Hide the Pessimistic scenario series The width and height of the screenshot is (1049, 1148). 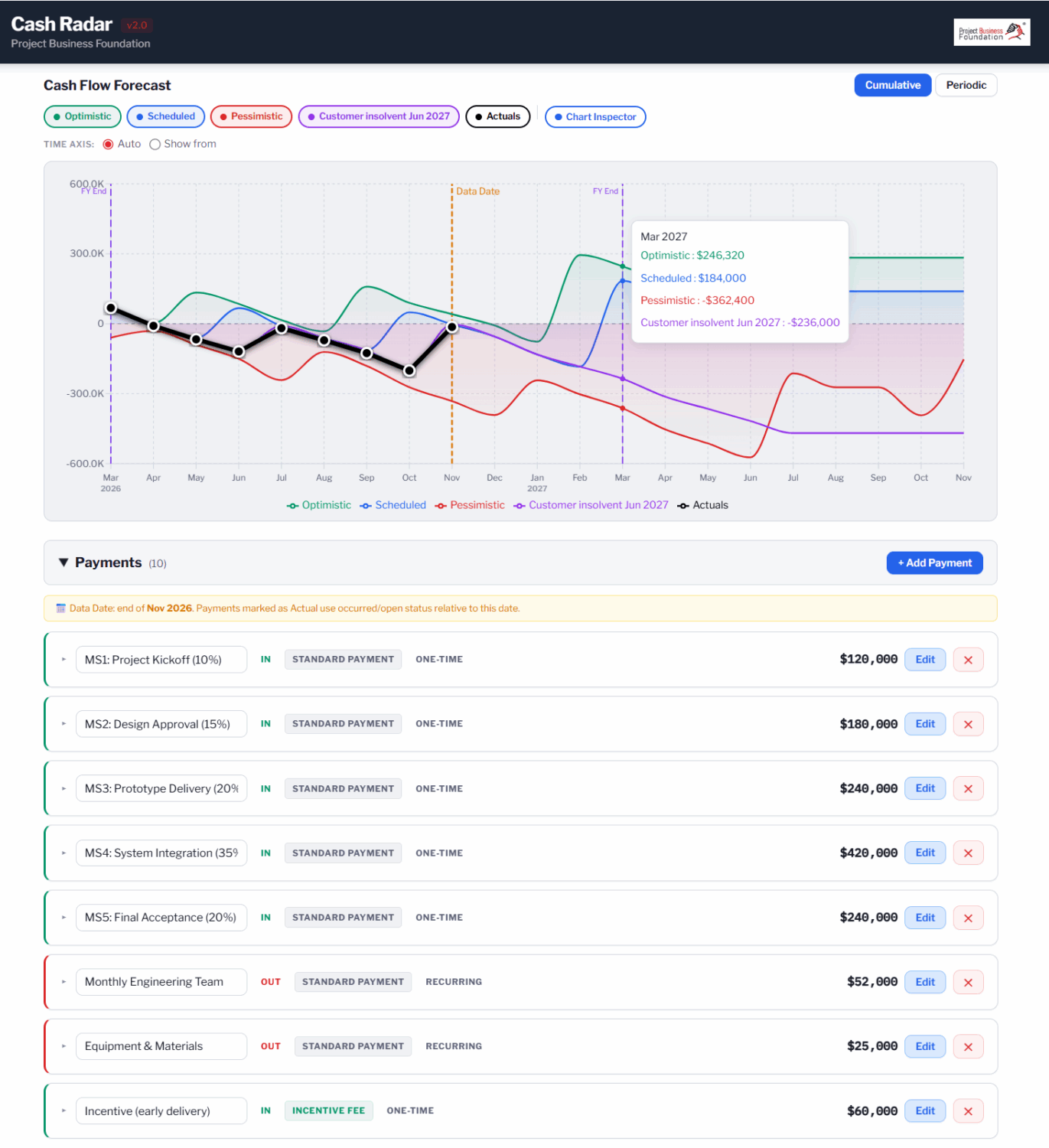coord(251,116)
